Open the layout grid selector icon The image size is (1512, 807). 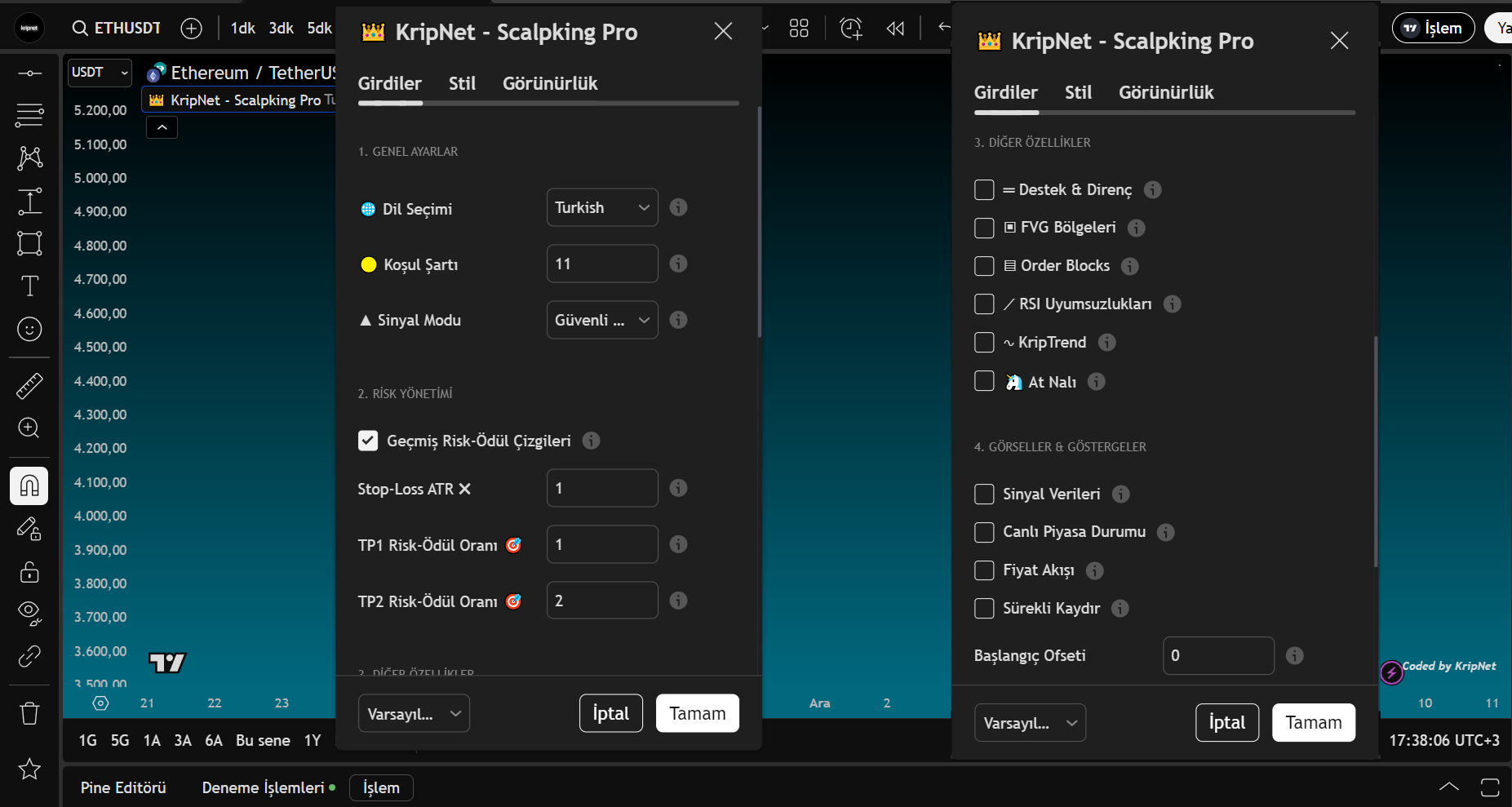[x=799, y=29]
